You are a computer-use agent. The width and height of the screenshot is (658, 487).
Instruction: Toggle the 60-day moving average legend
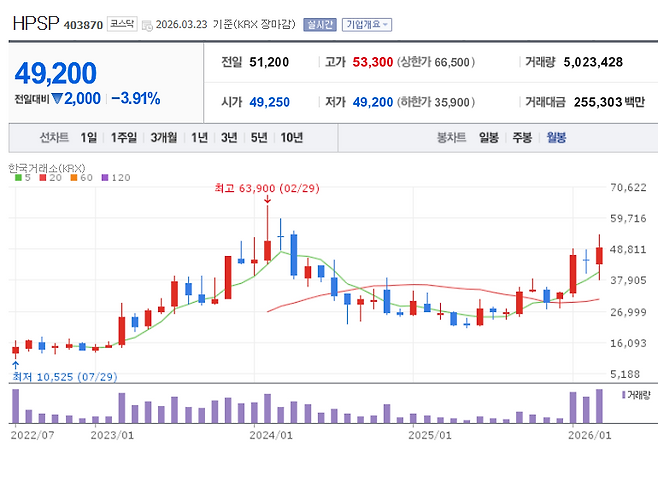[x=78, y=177]
